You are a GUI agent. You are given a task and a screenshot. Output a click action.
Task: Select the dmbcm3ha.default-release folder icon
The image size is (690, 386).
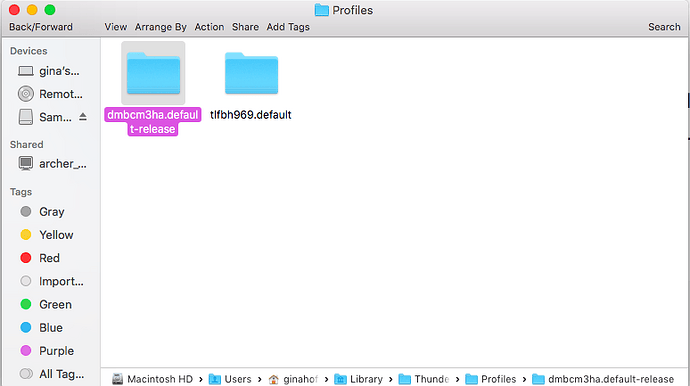153,73
